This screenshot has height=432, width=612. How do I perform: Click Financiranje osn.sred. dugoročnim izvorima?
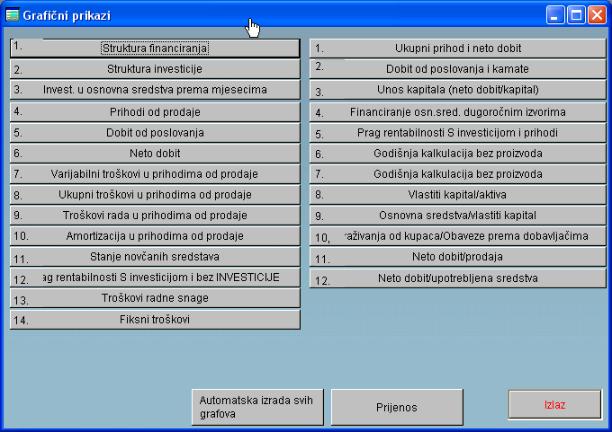457,112
